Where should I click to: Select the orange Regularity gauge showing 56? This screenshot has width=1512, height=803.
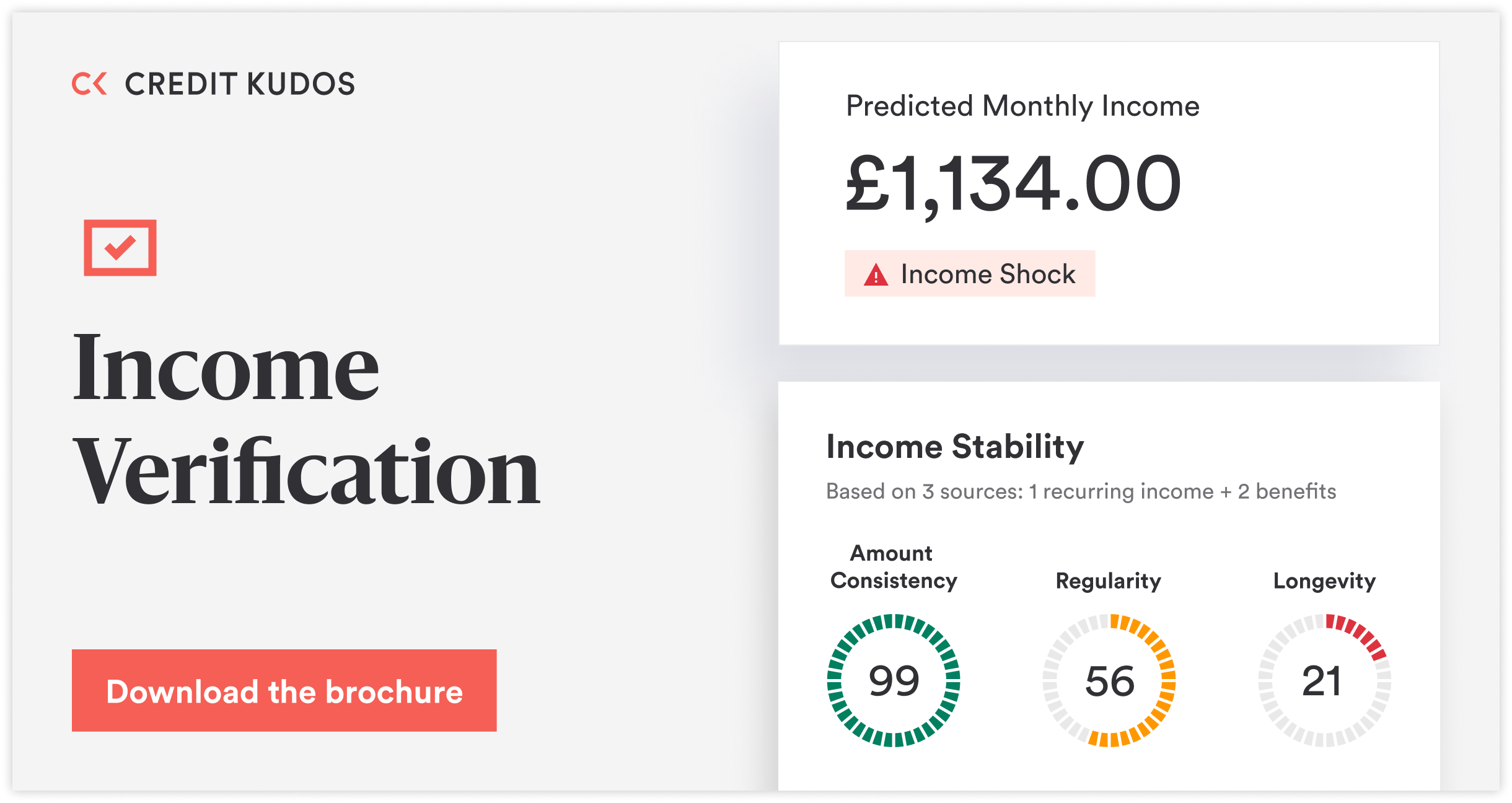[x=1109, y=680]
